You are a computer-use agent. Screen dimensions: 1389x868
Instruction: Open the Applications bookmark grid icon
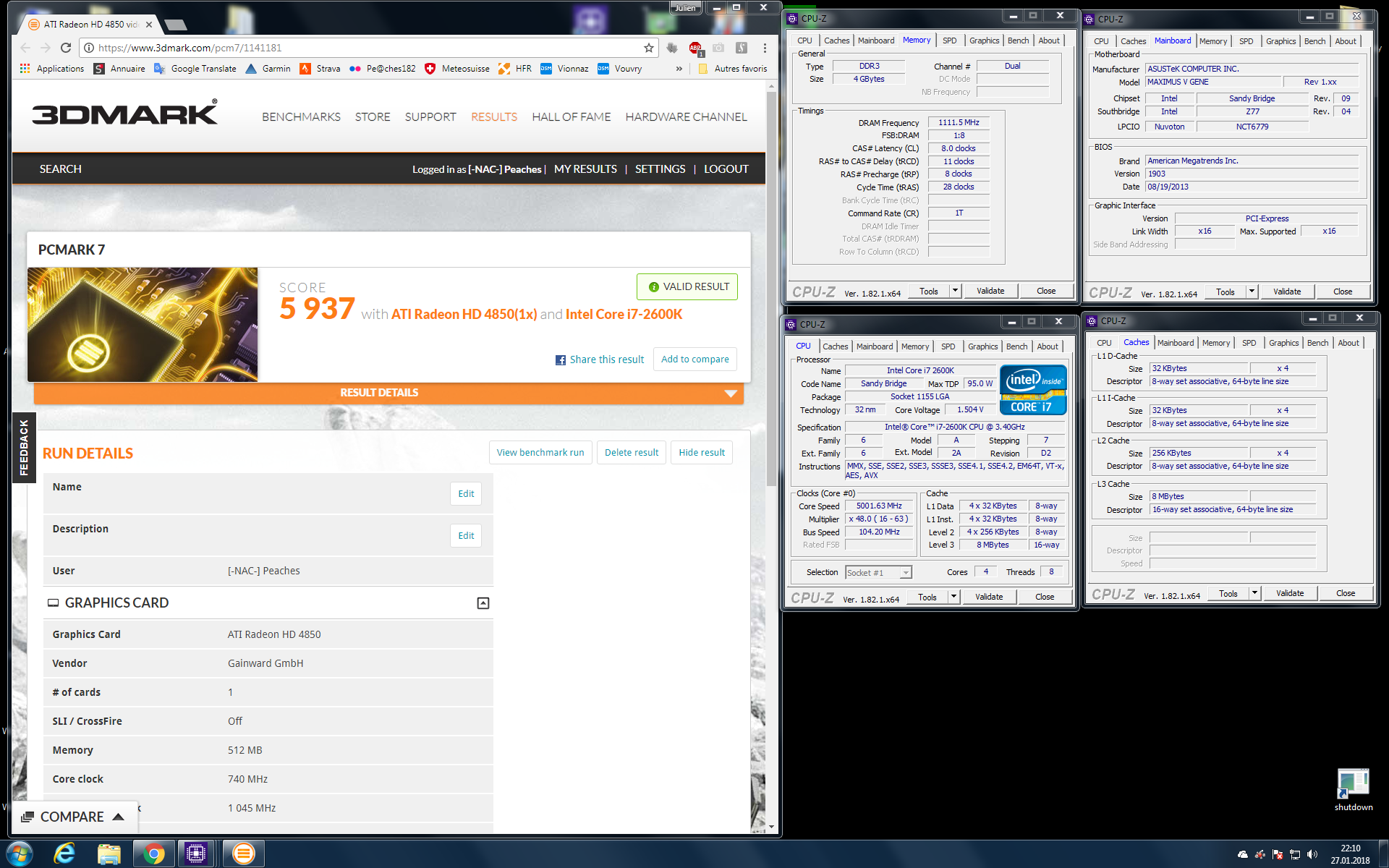25,69
